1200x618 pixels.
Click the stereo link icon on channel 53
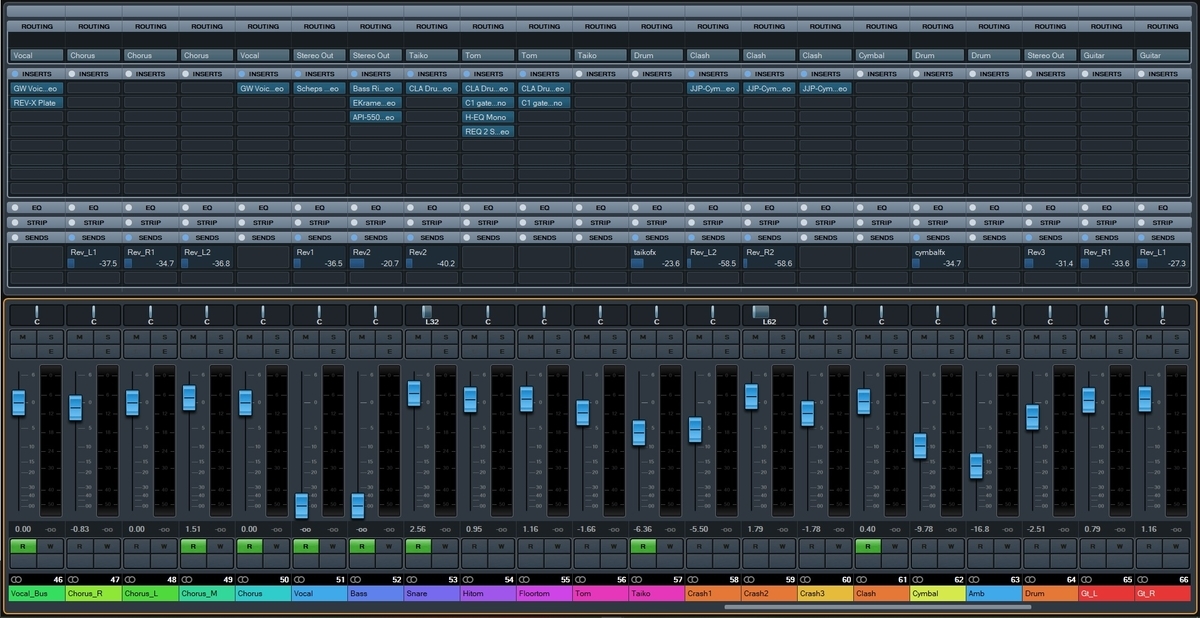coord(410,579)
